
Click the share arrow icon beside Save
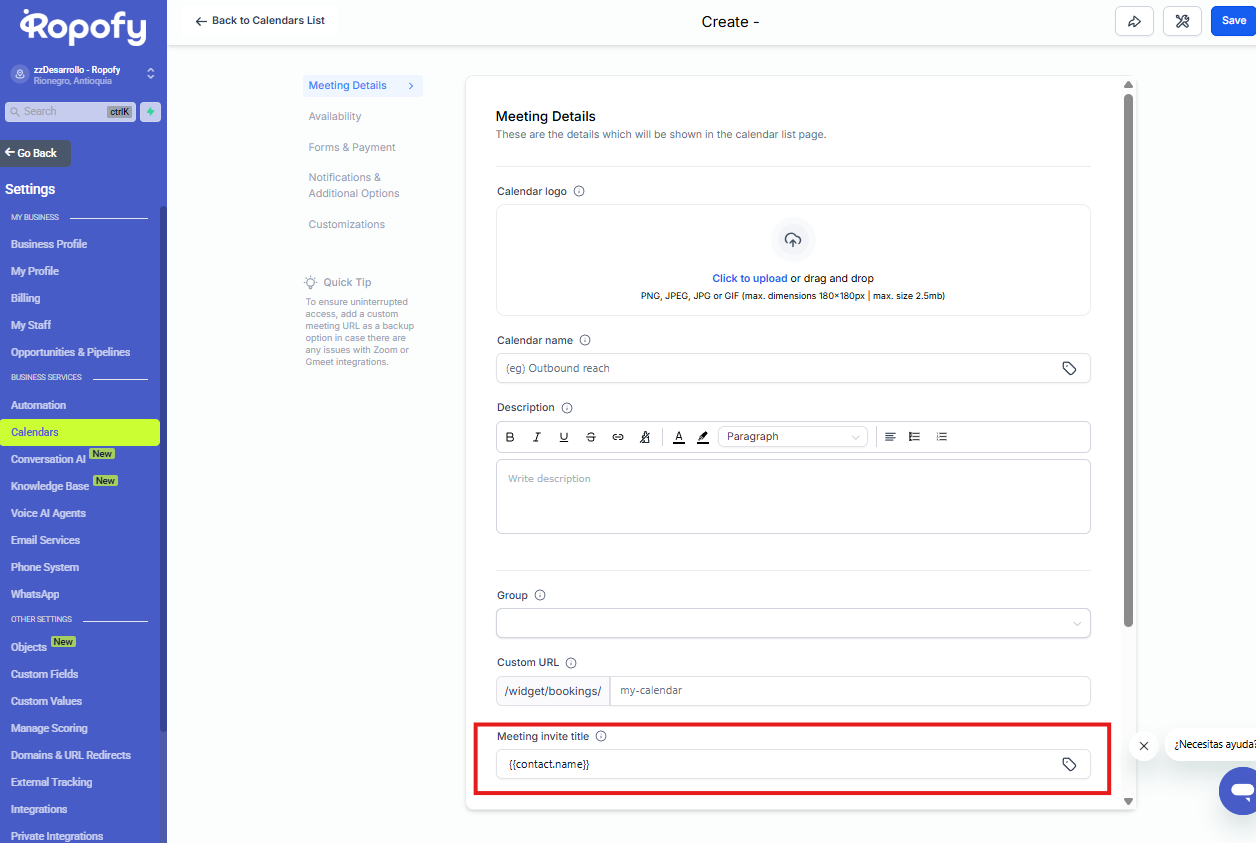pos(1134,21)
